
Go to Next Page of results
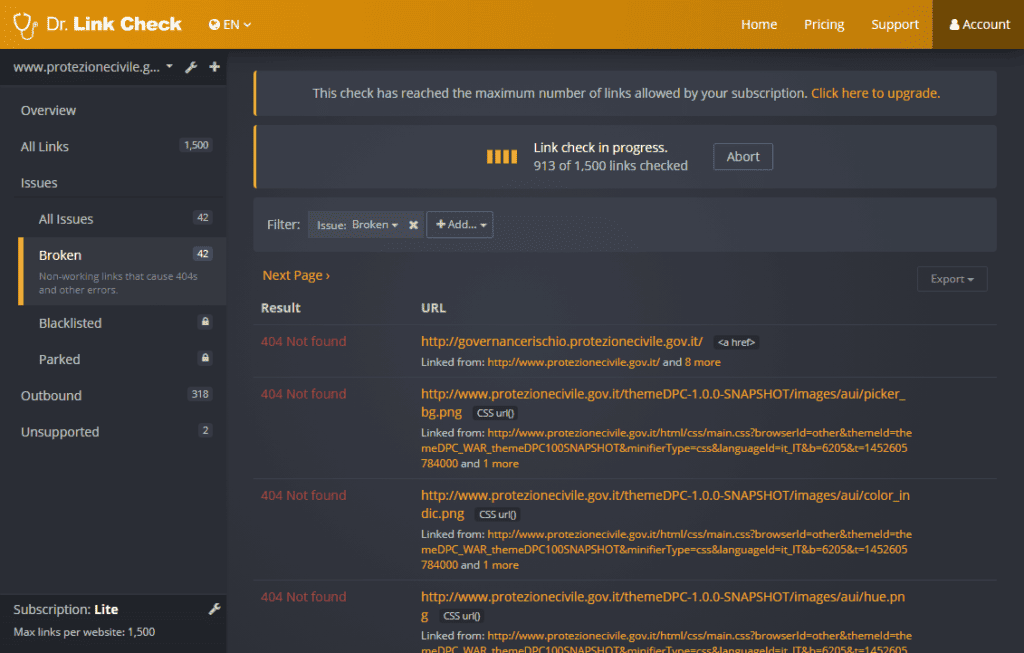click(295, 275)
